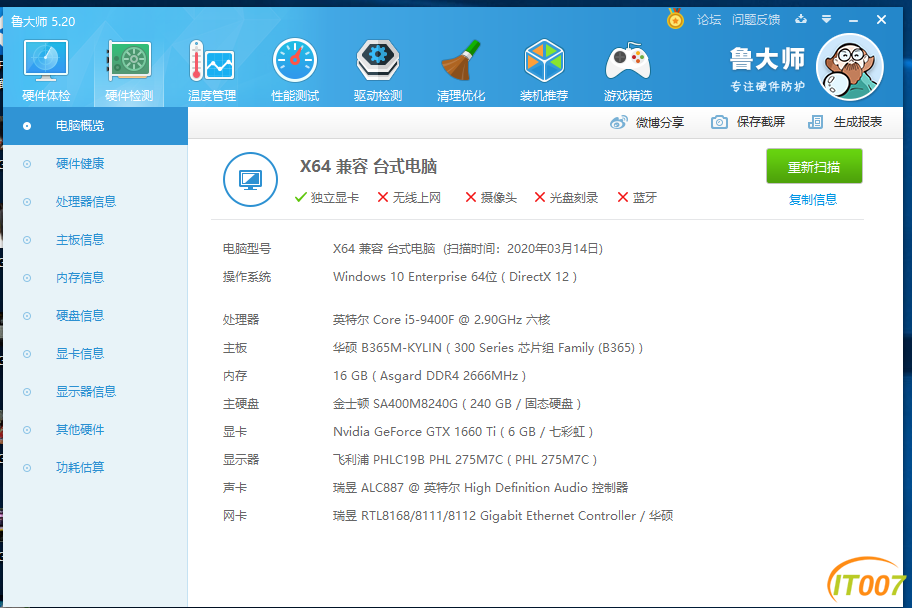Screen dimensions: 912x608
Task: Click the 华硕 B365M-KYLIN motherboard value
Action: point(488,348)
